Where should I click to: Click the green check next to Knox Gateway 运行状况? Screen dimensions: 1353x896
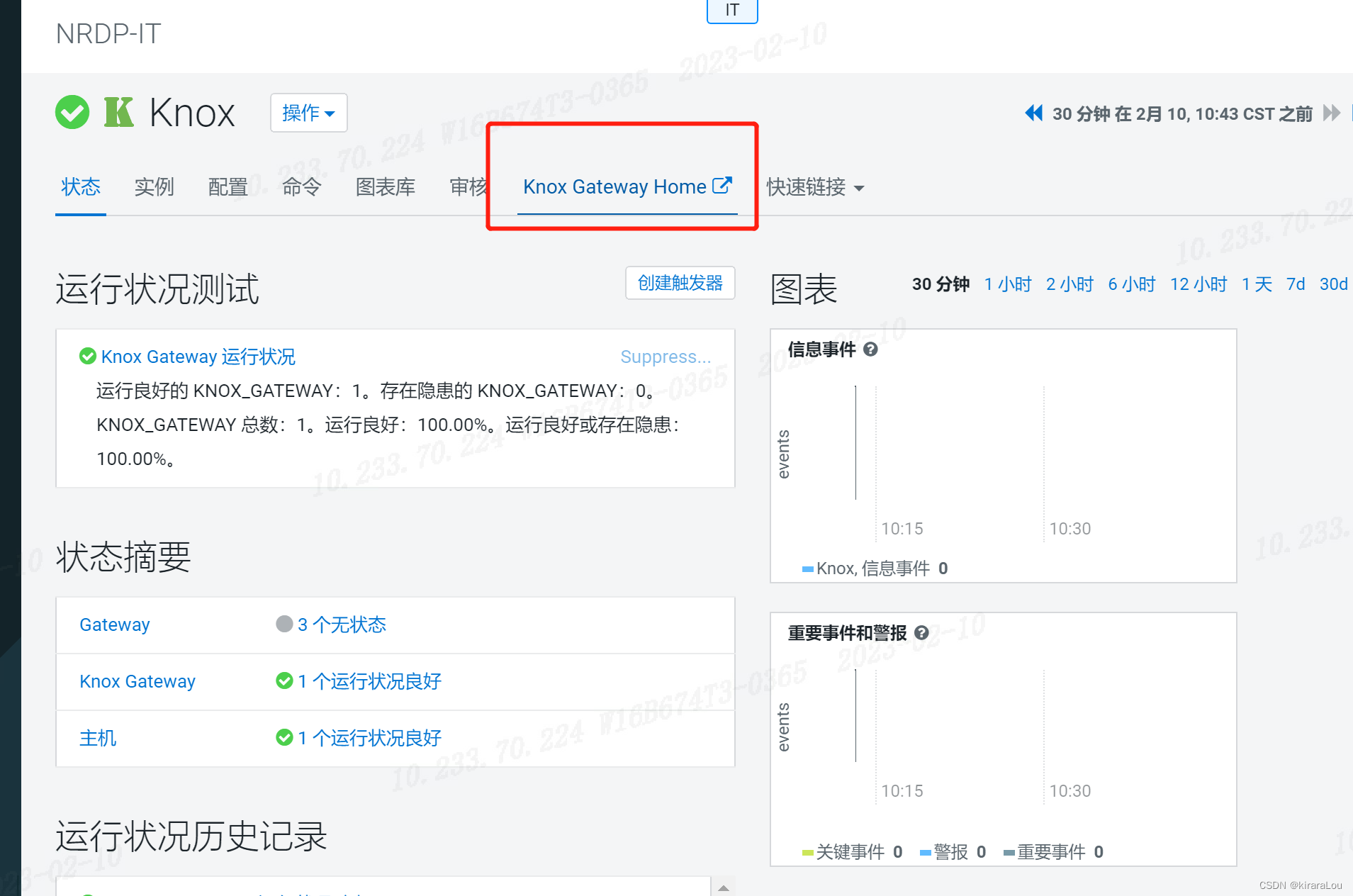88,356
